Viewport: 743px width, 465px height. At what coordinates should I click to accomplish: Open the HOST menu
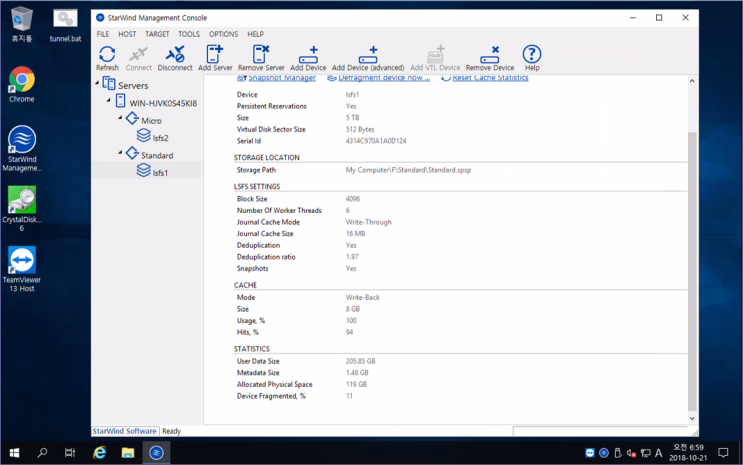pos(127,34)
